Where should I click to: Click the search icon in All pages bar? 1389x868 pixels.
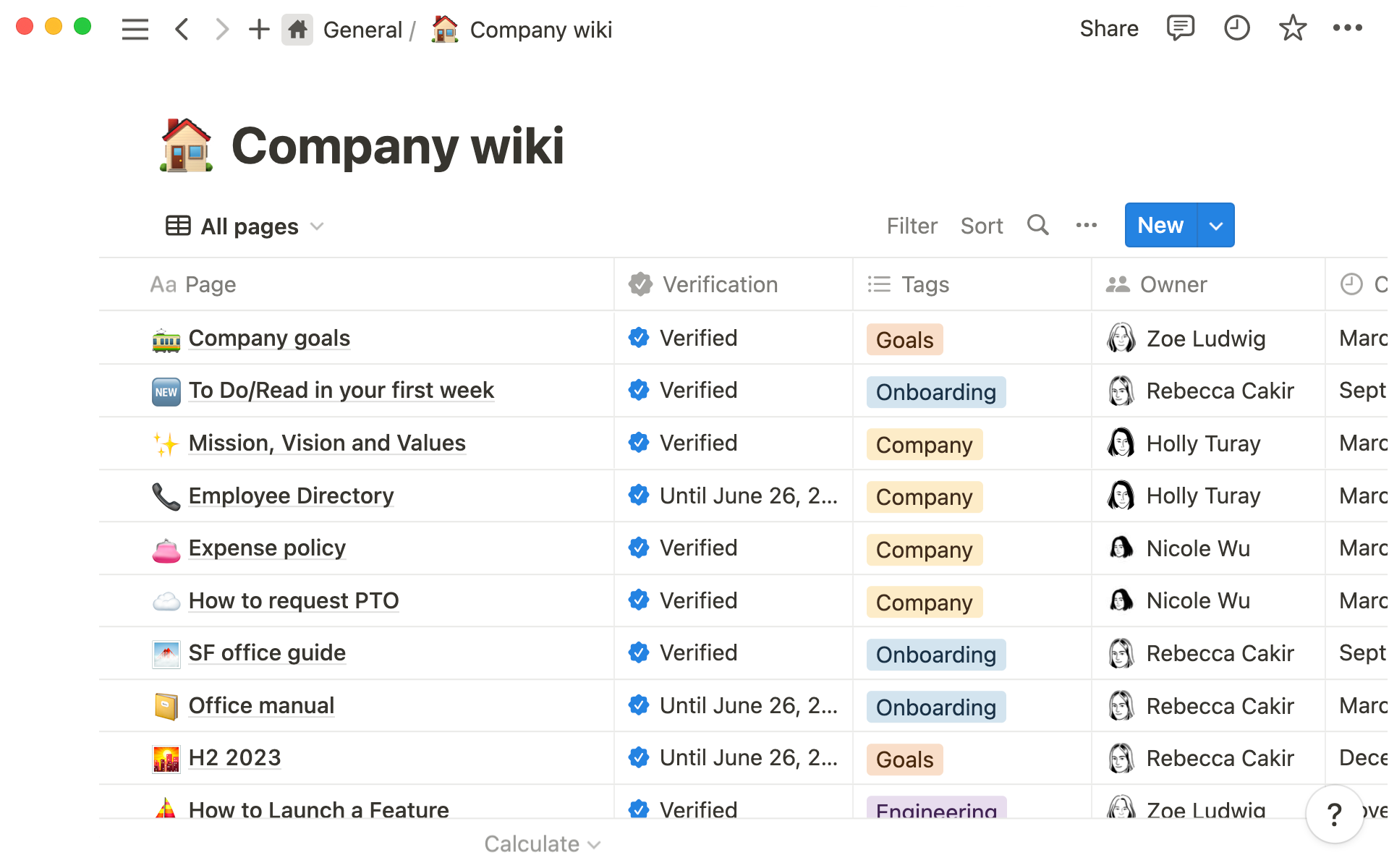(x=1038, y=225)
